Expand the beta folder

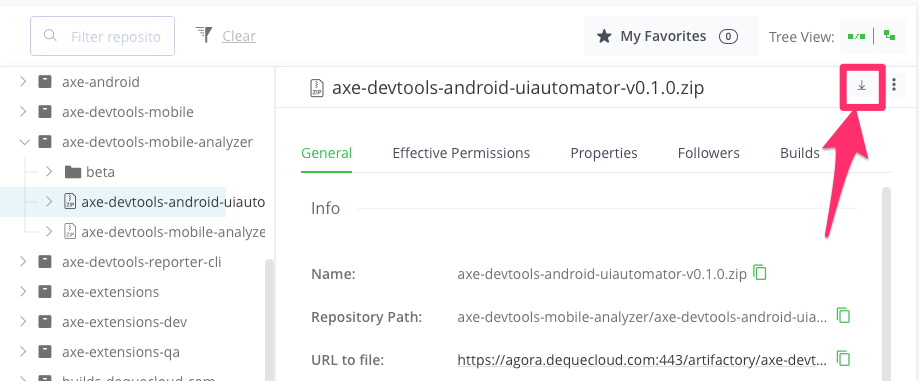click(49, 172)
